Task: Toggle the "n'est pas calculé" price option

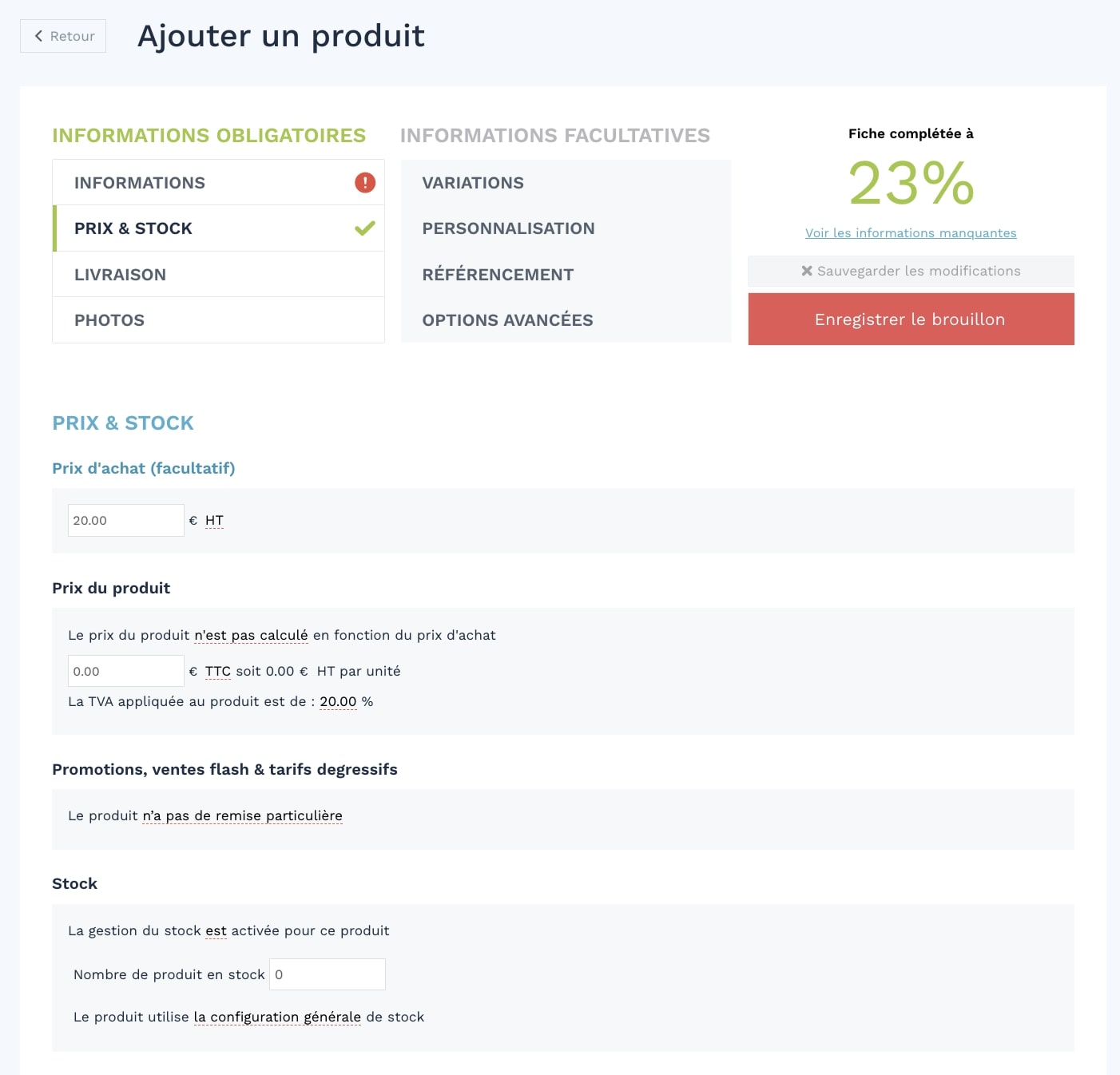Action: click(x=251, y=636)
